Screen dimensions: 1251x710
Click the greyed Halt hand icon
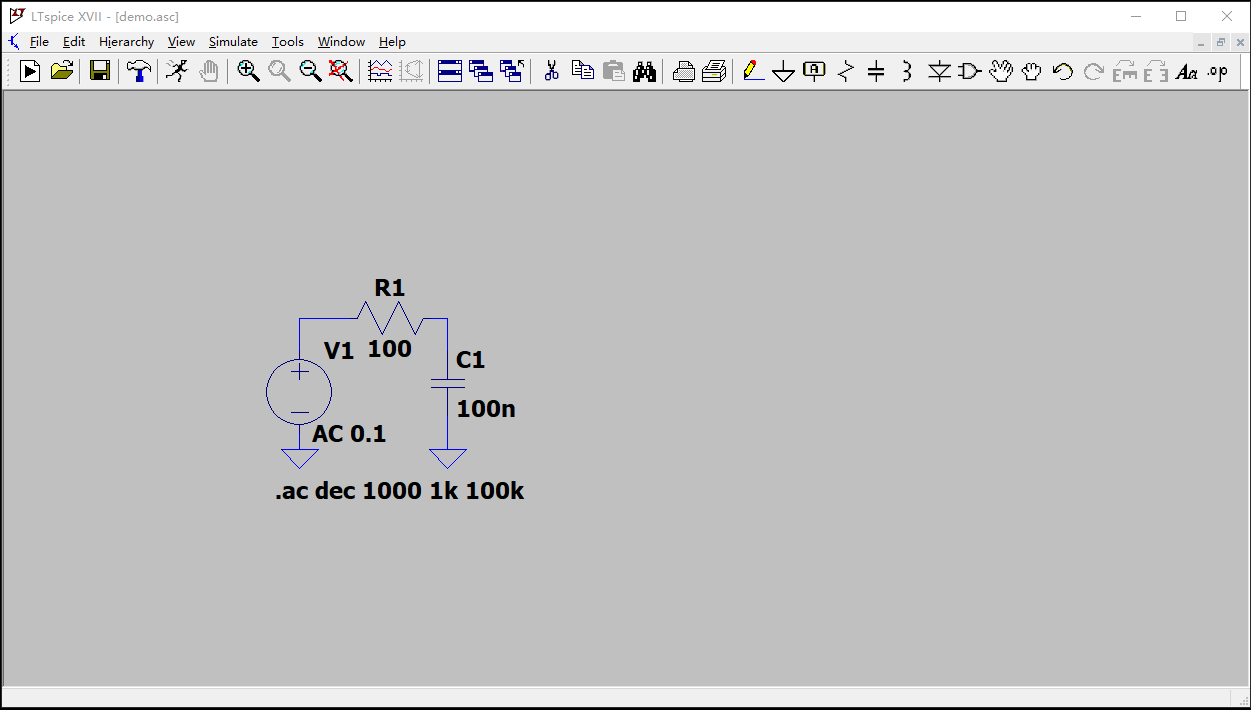point(208,71)
